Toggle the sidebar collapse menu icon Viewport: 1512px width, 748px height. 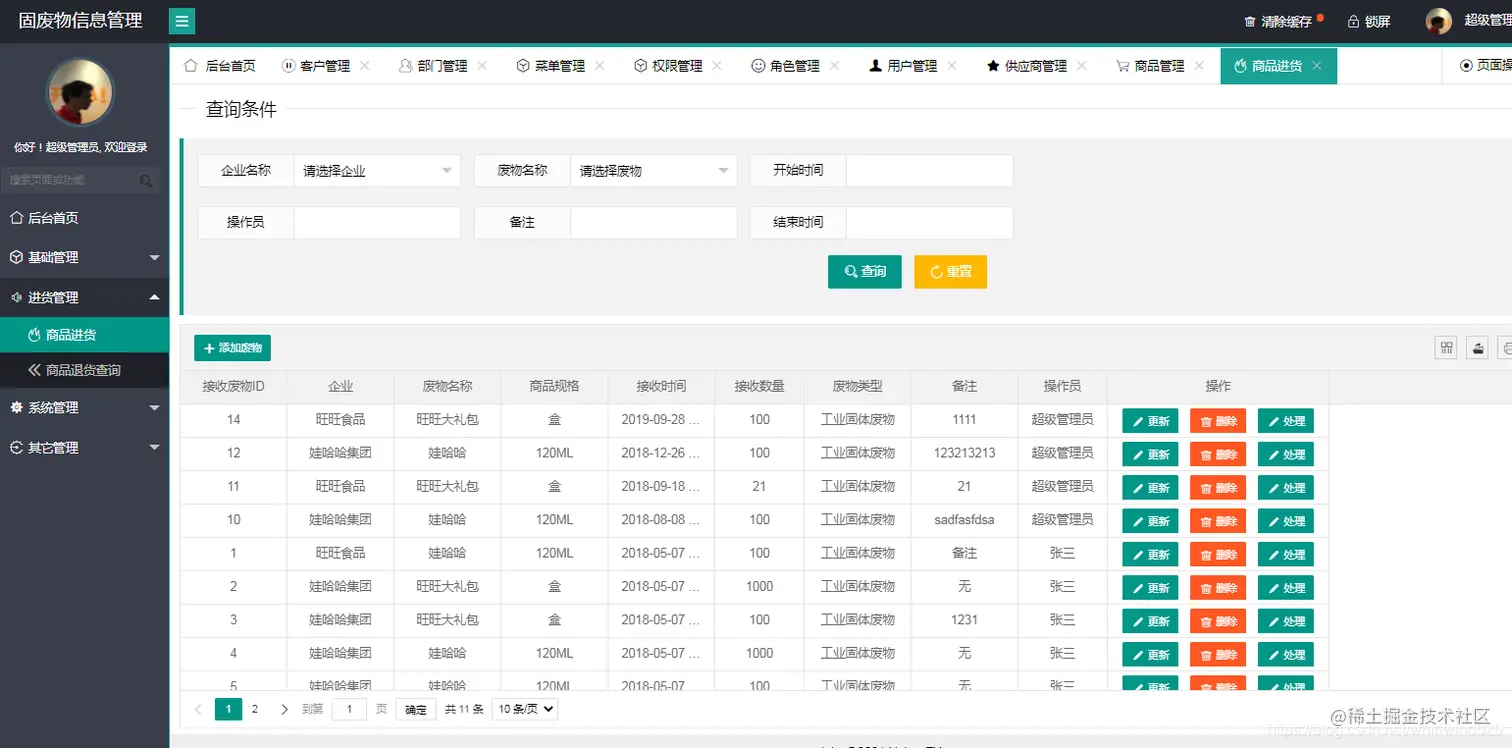coord(182,21)
